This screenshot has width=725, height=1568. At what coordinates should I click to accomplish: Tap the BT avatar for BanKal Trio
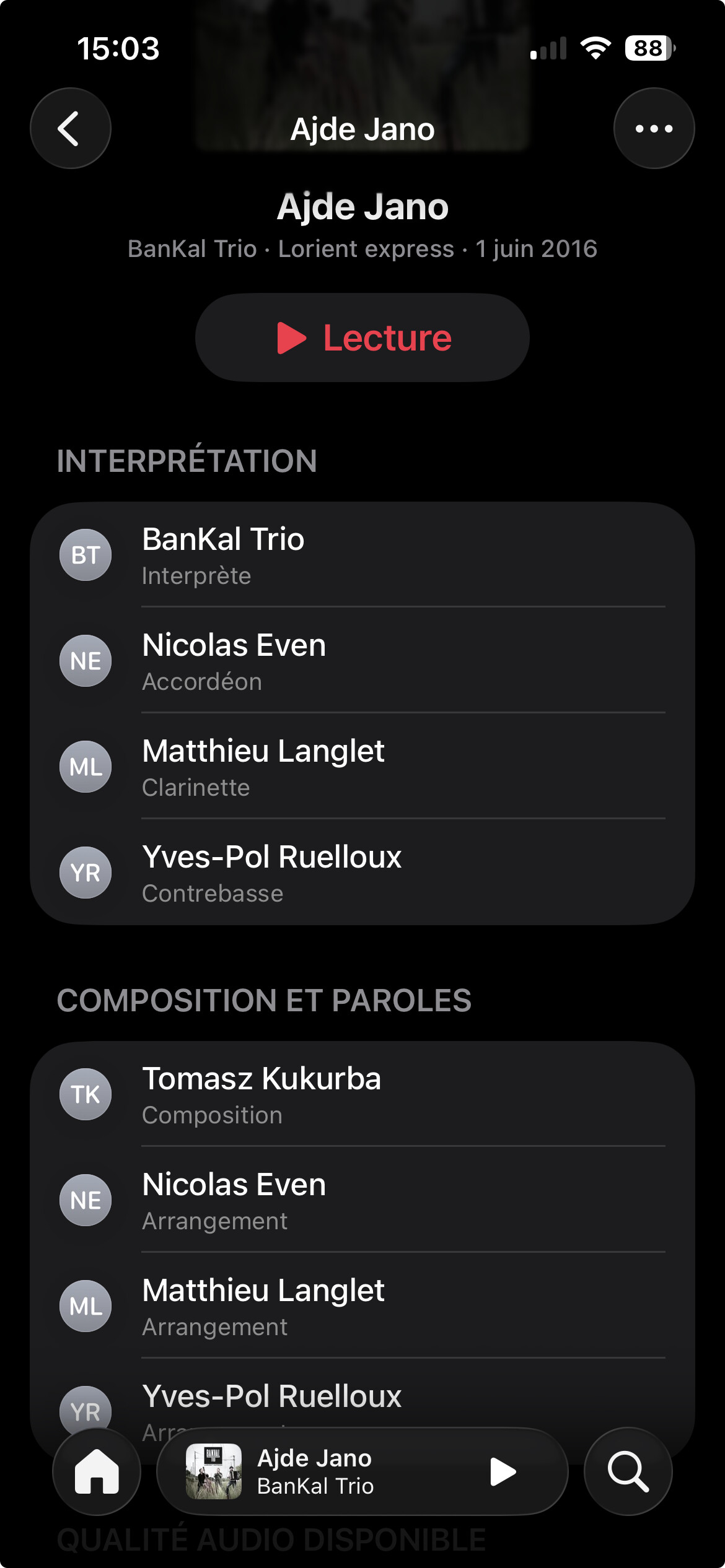tap(86, 555)
